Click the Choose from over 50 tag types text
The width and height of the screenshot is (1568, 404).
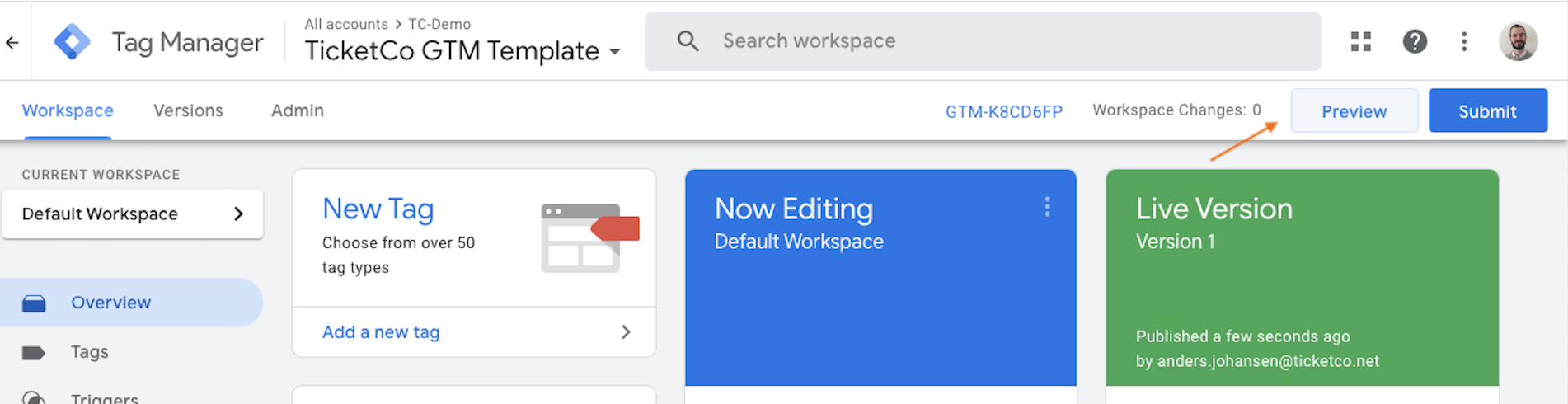(x=398, y=255)
